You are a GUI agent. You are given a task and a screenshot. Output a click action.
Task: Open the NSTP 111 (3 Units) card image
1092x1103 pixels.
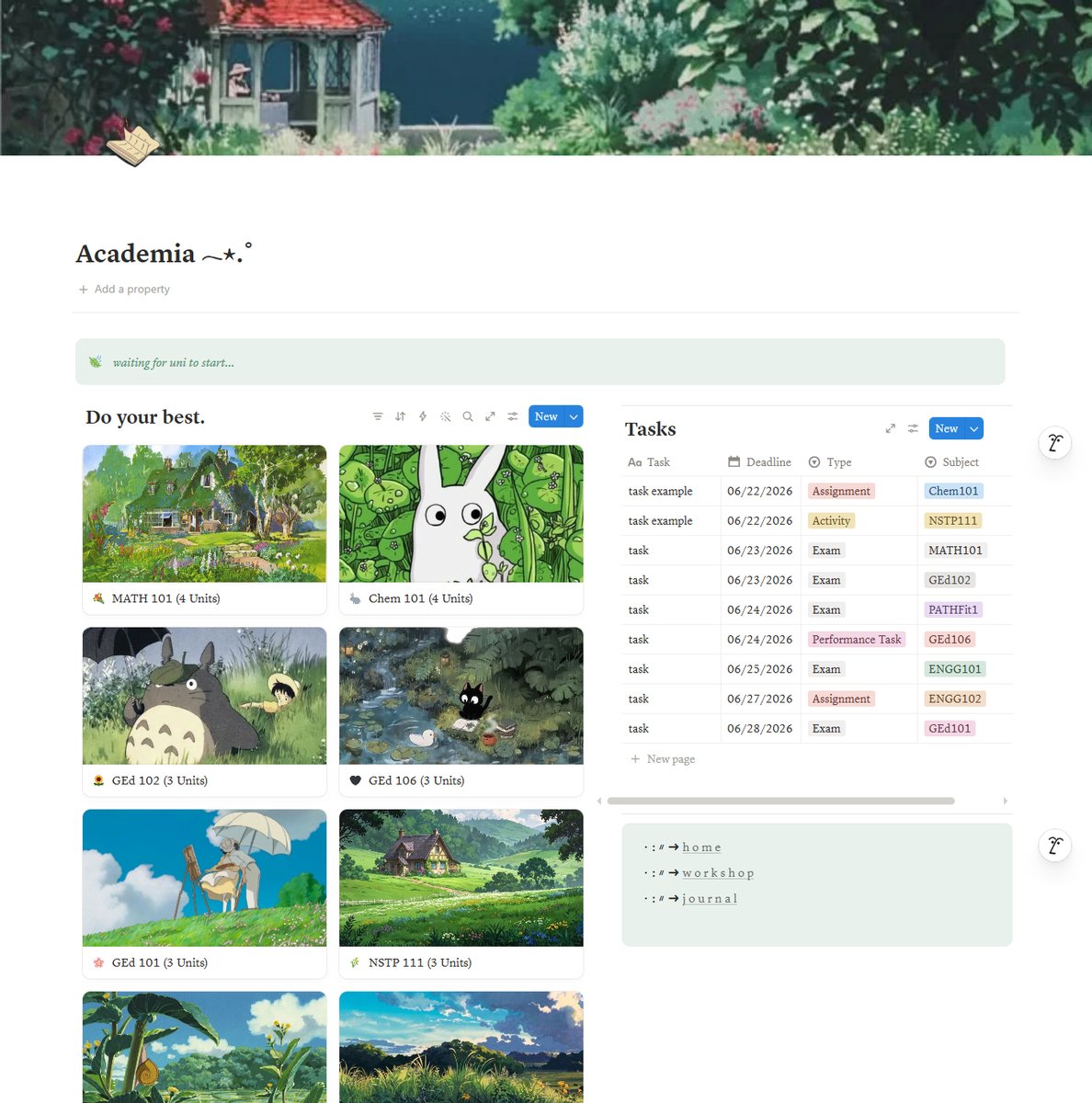[x=461, y=878]
